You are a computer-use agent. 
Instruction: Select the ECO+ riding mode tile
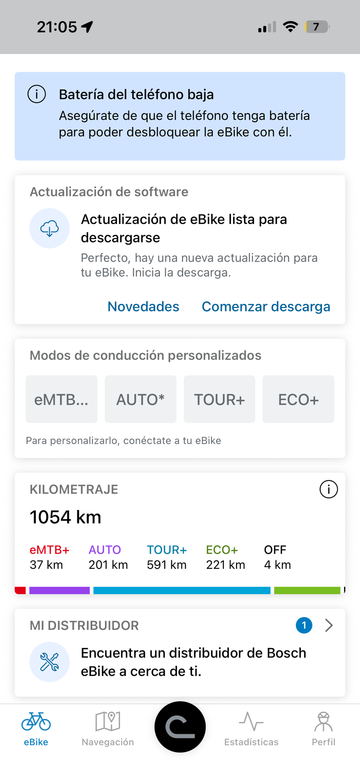298,399
